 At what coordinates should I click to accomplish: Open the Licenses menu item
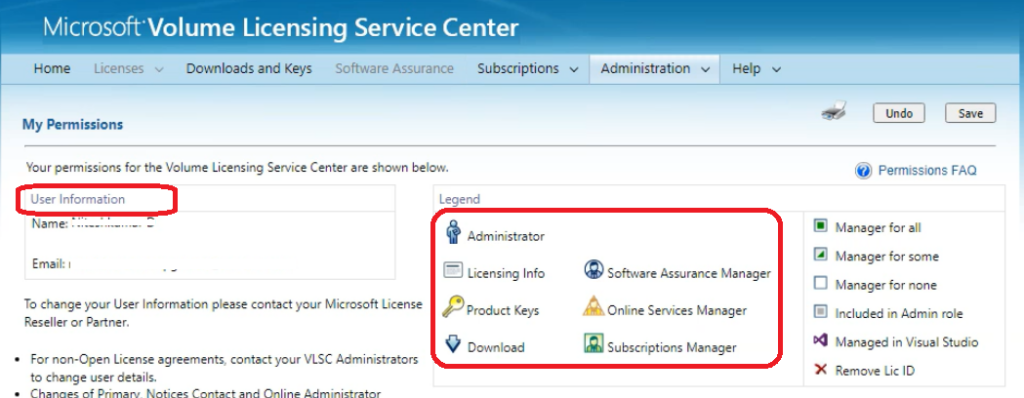pos(119,69)
